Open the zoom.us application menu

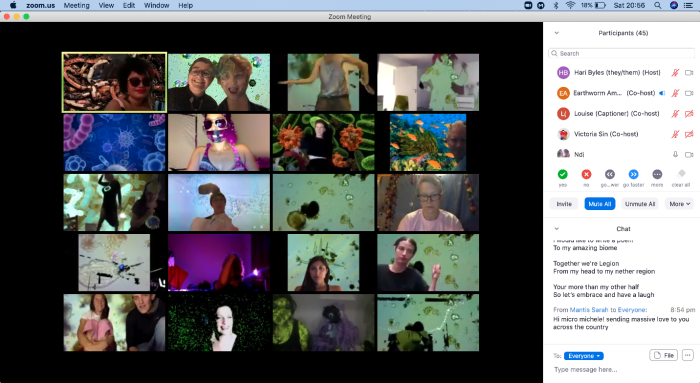[41, 5]
